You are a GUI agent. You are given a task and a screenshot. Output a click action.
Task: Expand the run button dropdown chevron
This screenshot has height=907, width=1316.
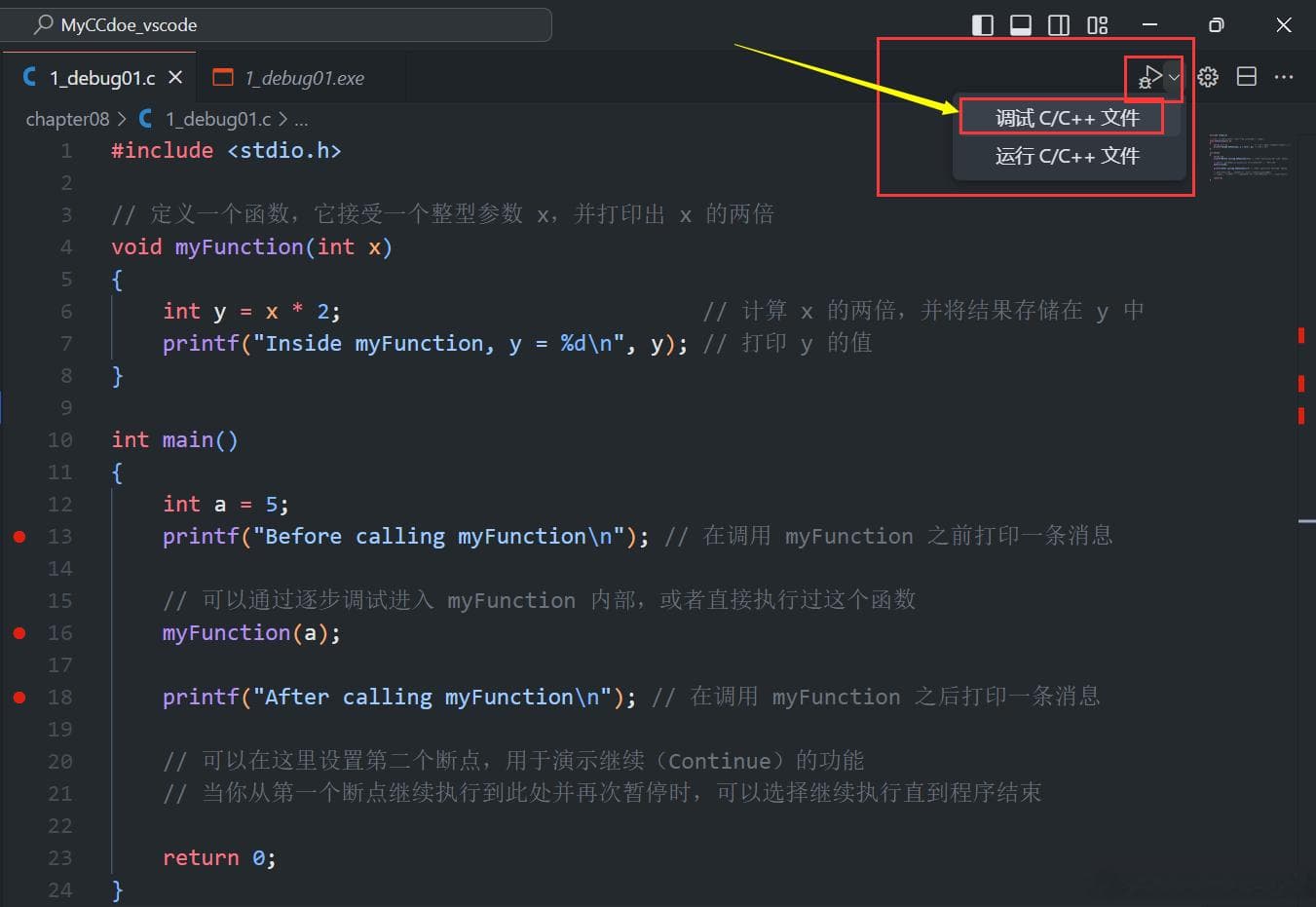[x=1174, y=77]
